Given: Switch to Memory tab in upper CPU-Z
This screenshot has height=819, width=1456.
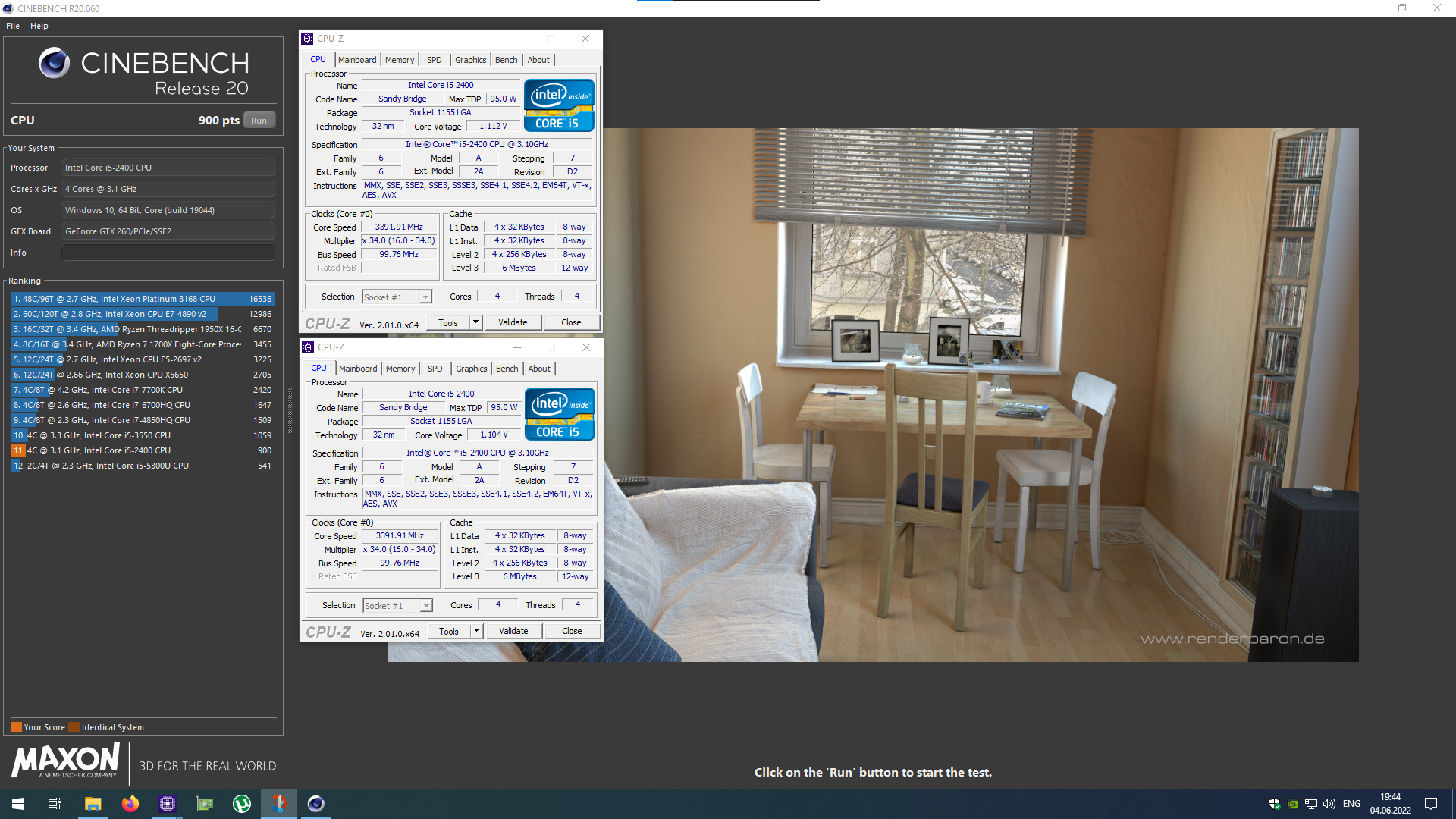Looking at the screenshot, I should [400, 60].
